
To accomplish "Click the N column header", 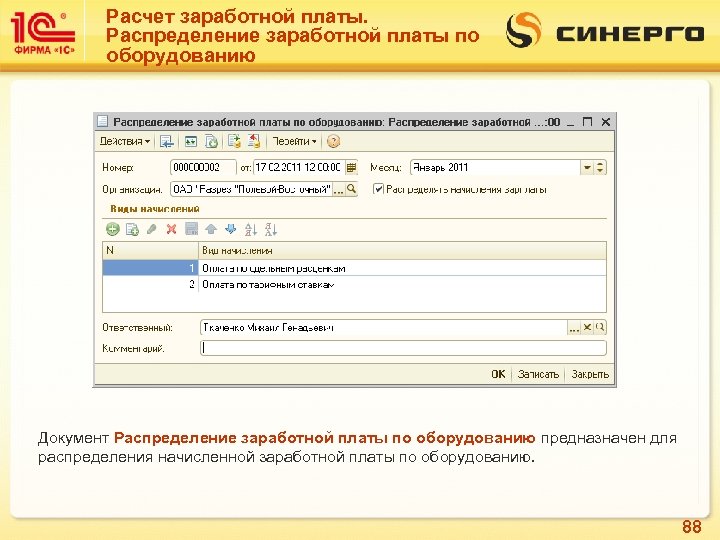I will pyautogui.click(x=151, y=251).
